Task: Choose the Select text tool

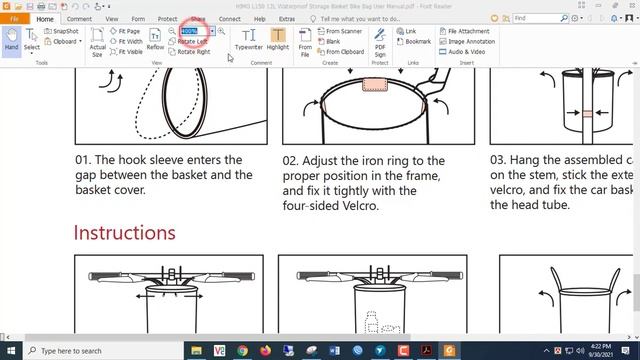Action: (32, 40)
